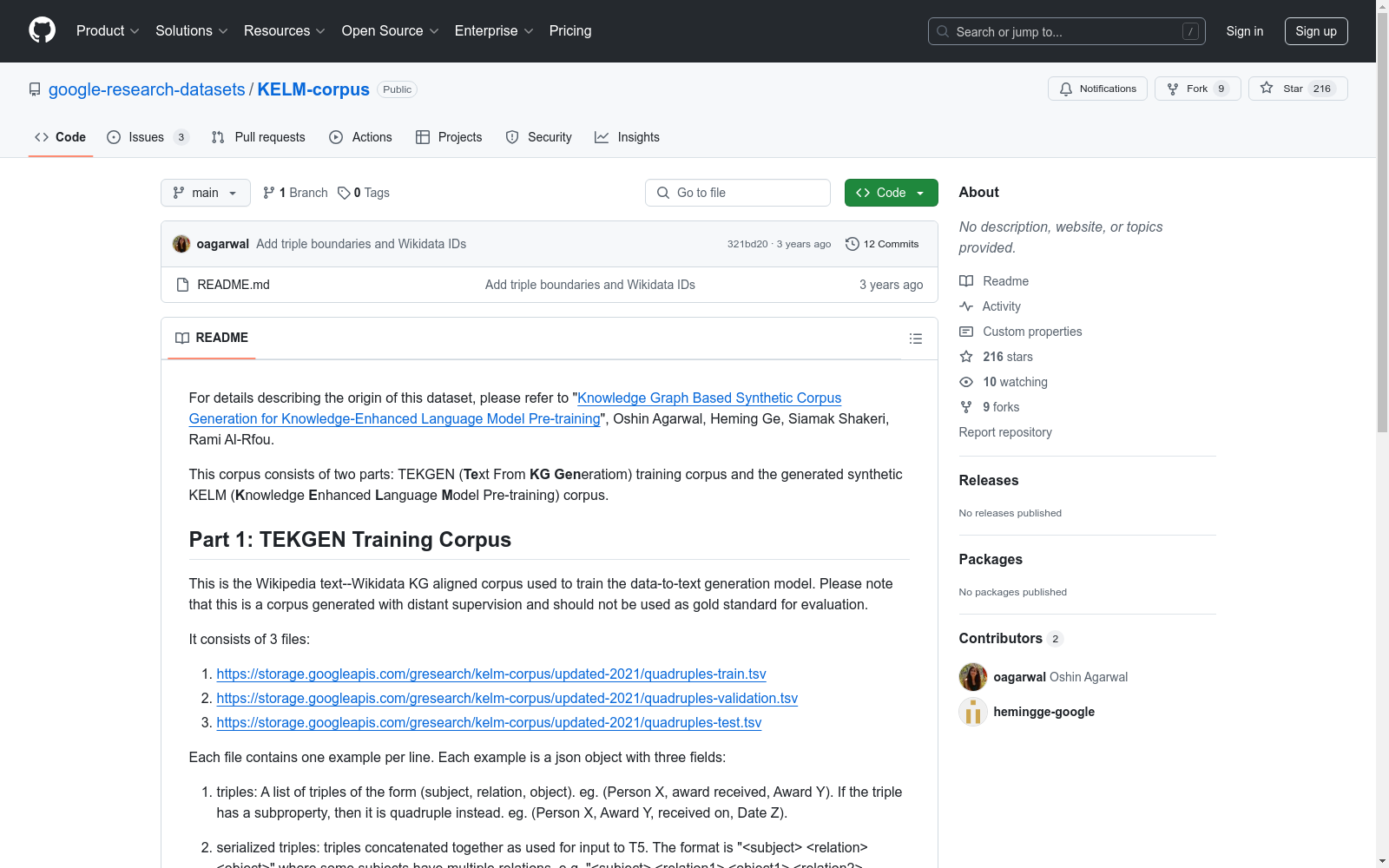1389x868 pixels.
Task: Click the tag icon next to Tags
Action: point(344,193)
